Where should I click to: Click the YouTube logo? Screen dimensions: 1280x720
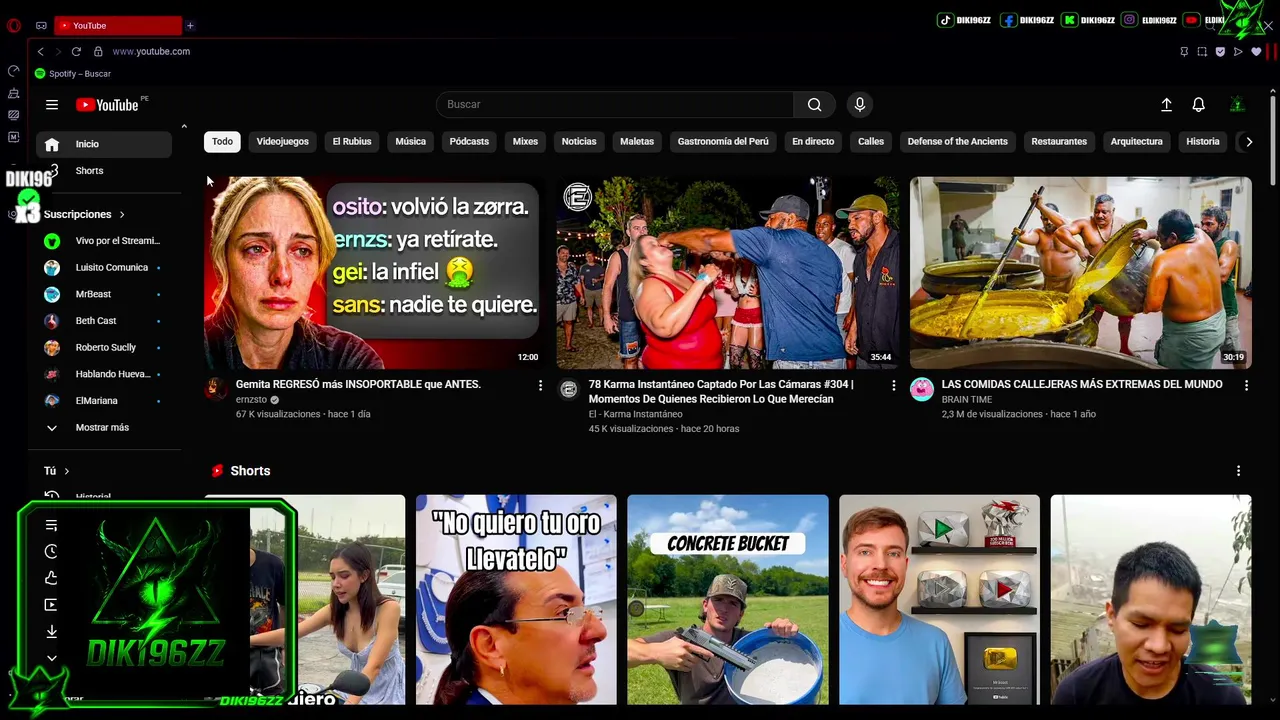point(107,105)
